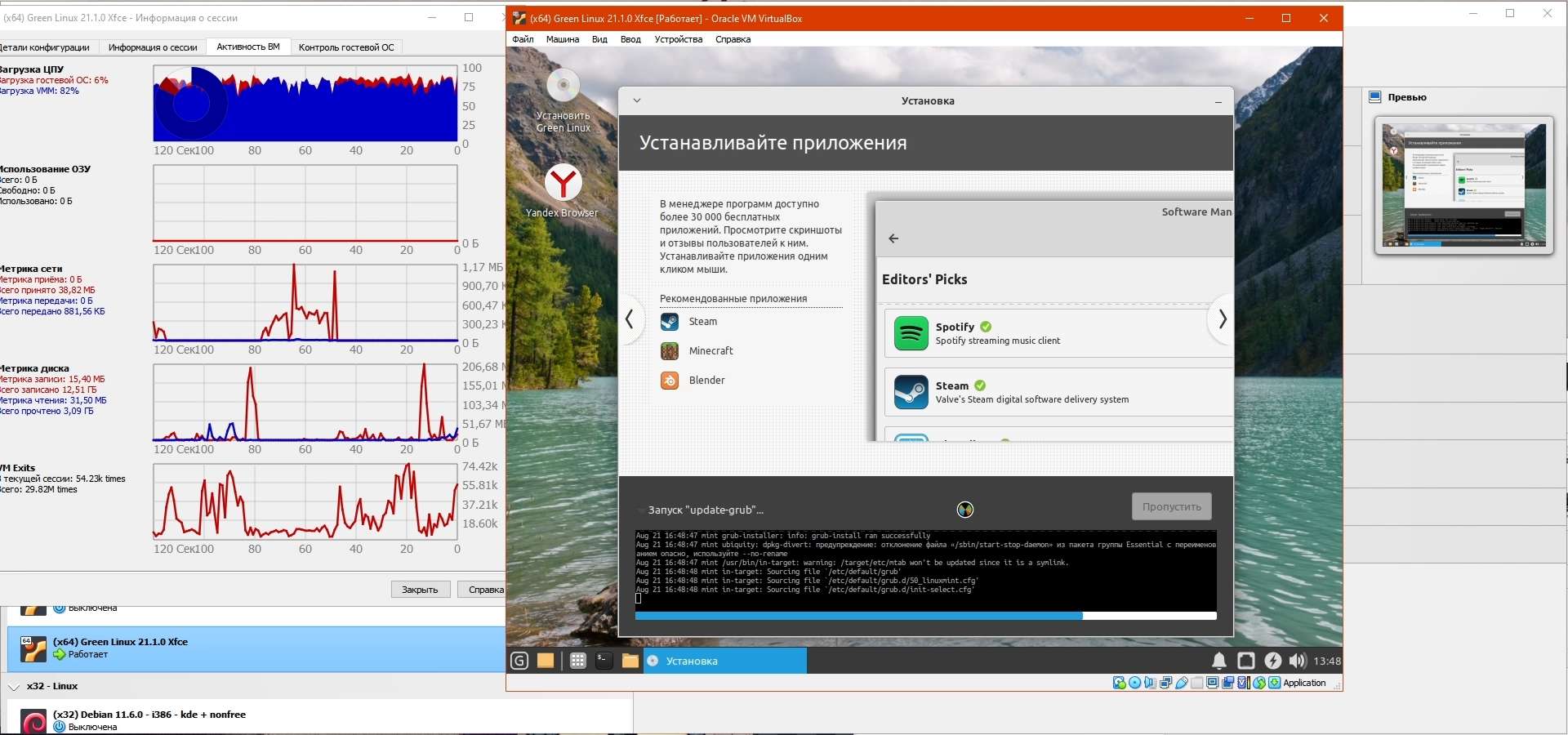The height and width of the screenshot is (735, 1568).
Task: Click the recording status icon
Action: click(x=1228, y=683)
